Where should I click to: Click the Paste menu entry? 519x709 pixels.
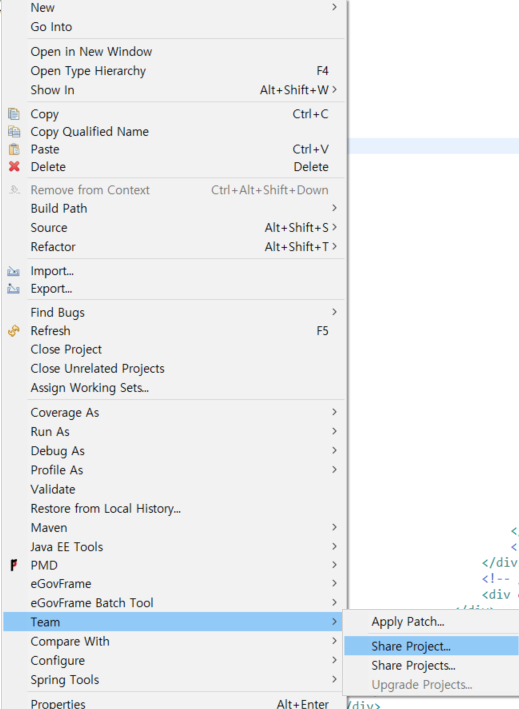click(x=174, y=149)
